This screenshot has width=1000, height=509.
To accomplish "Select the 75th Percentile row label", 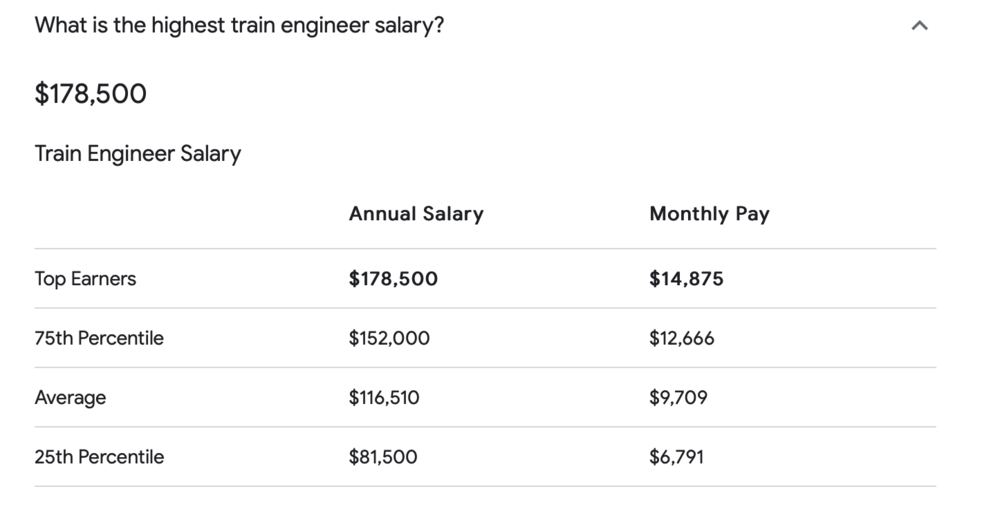I will pyautogui.click(x=99, y=338).
